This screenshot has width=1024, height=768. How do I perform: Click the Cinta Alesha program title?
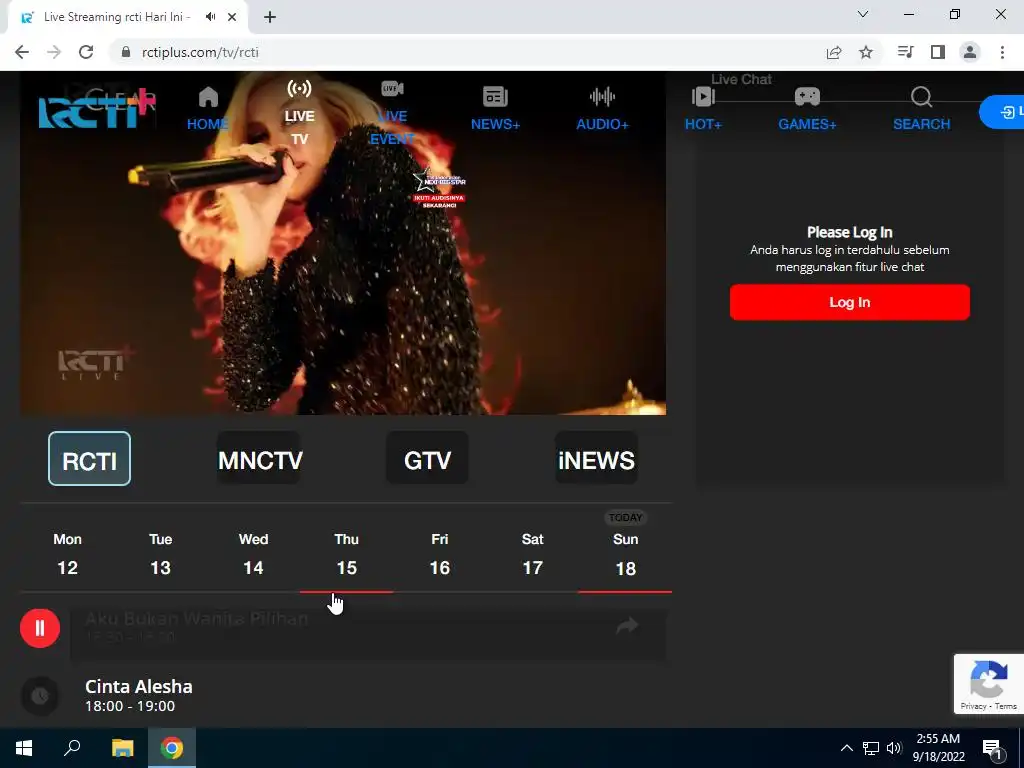click(x=138, y=686)
